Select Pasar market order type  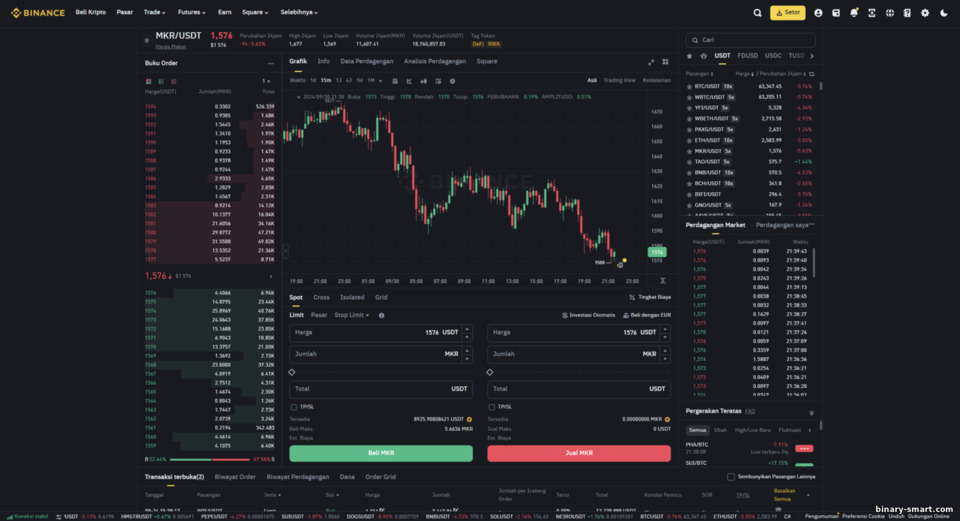pos(319,315)
